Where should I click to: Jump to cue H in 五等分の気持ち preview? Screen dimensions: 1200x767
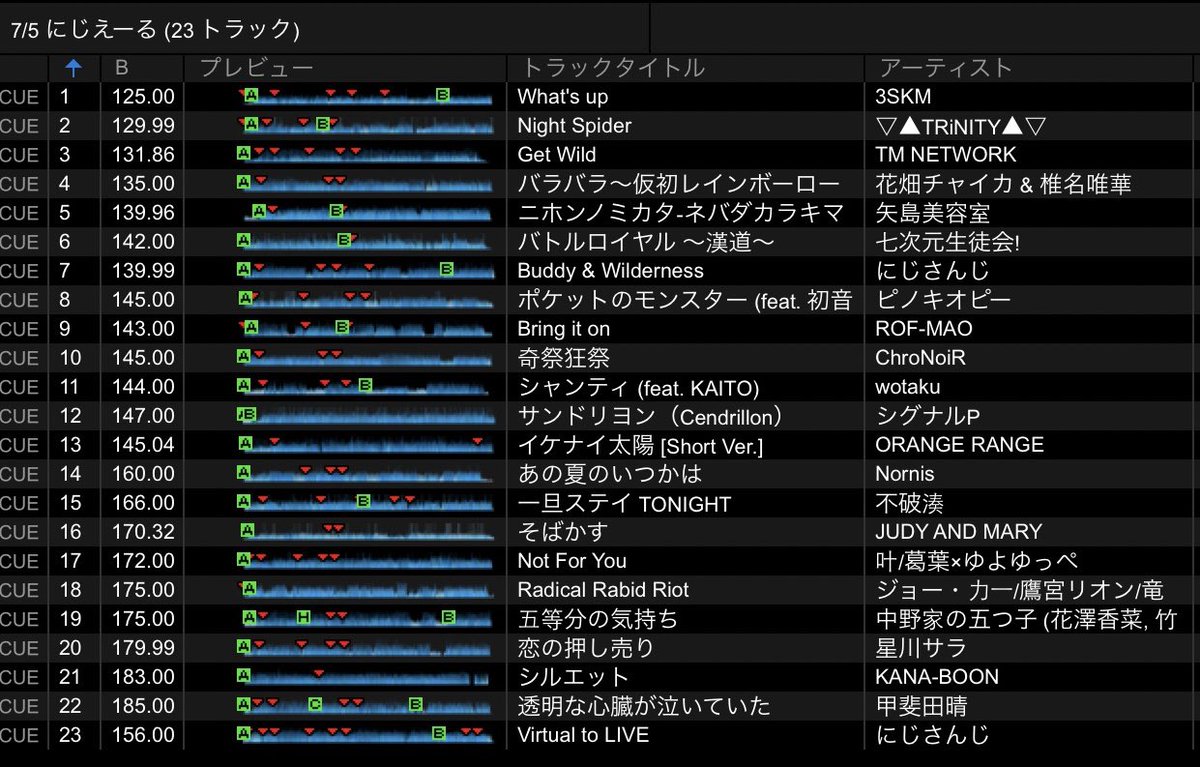click(x=303, y=617)
